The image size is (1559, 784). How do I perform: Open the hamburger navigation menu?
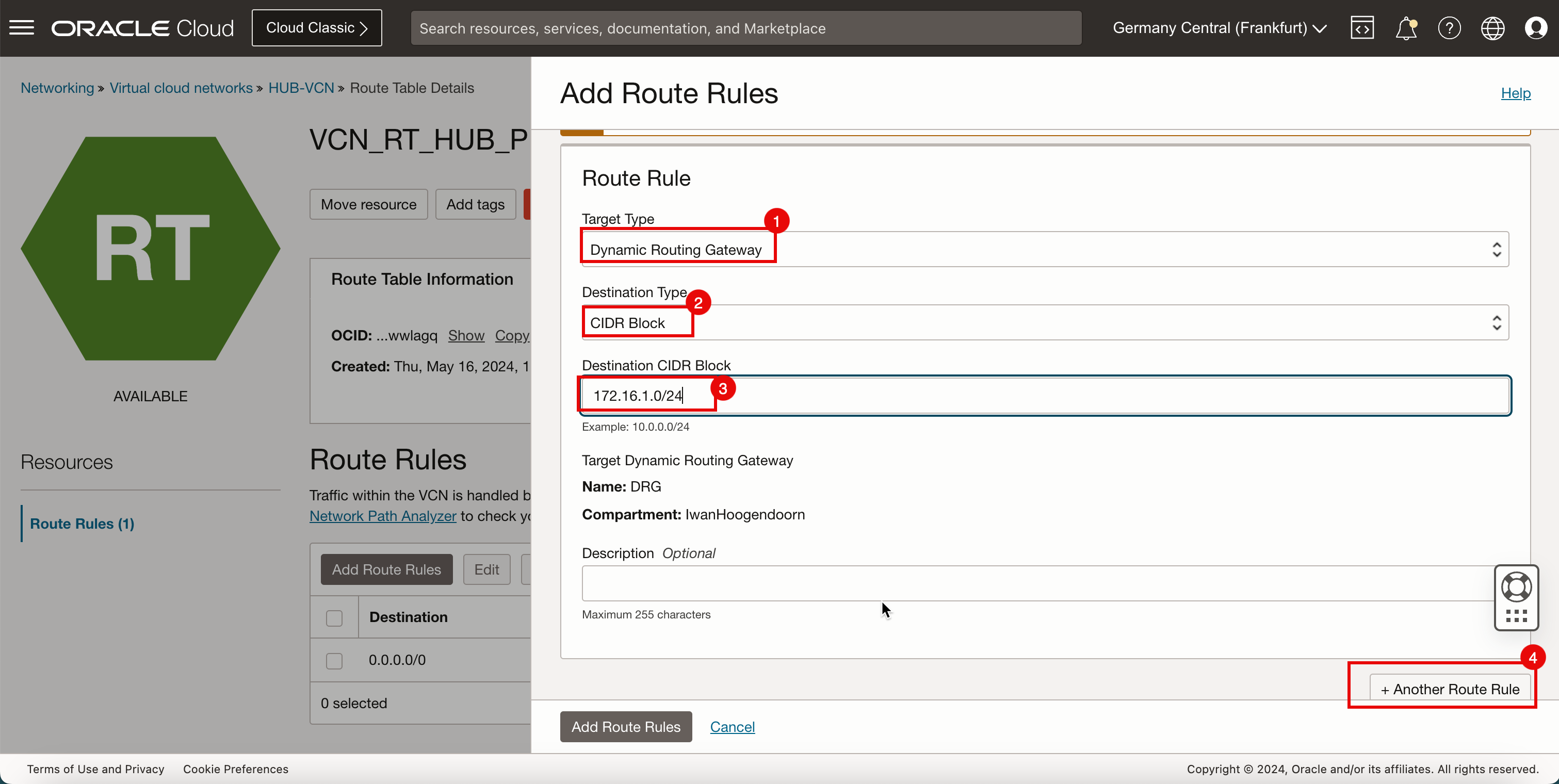[22, 28]
